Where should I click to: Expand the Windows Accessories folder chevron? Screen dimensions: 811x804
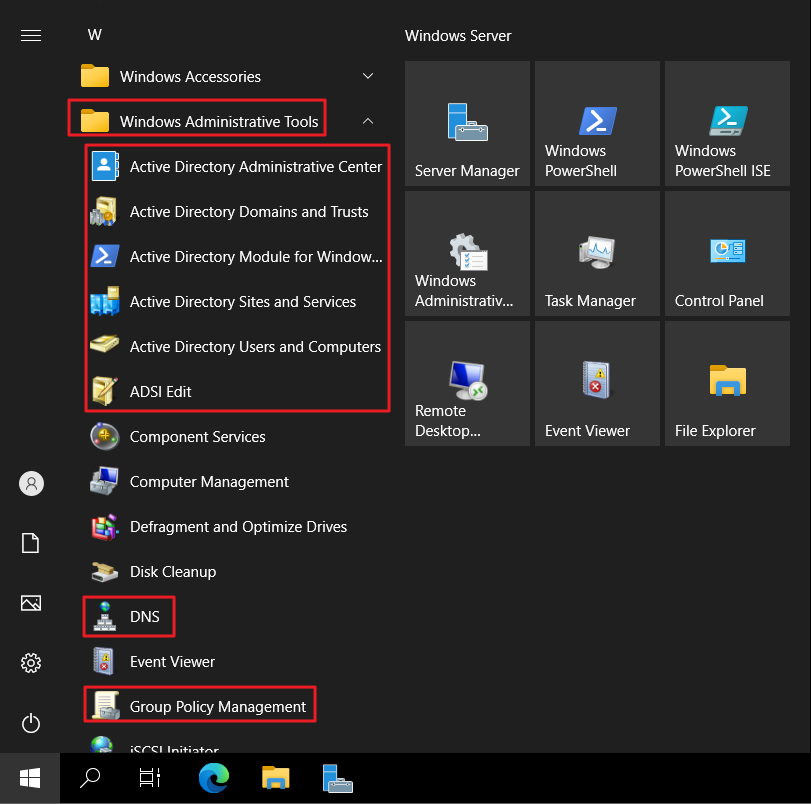tap(368, 77)
